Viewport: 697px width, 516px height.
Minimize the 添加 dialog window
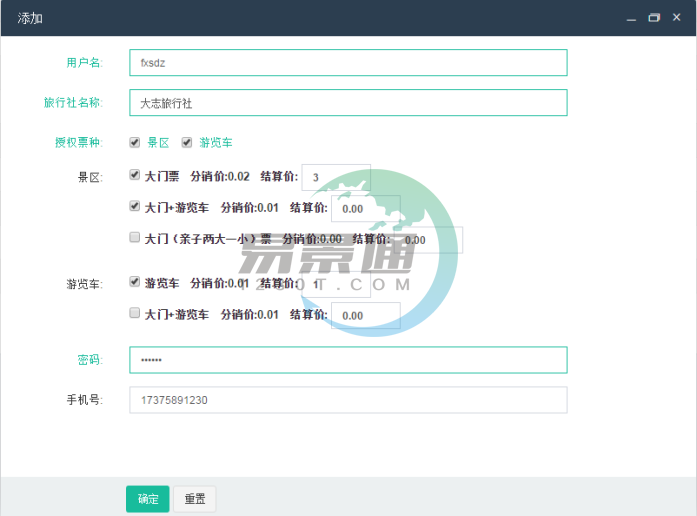(631, 18)
